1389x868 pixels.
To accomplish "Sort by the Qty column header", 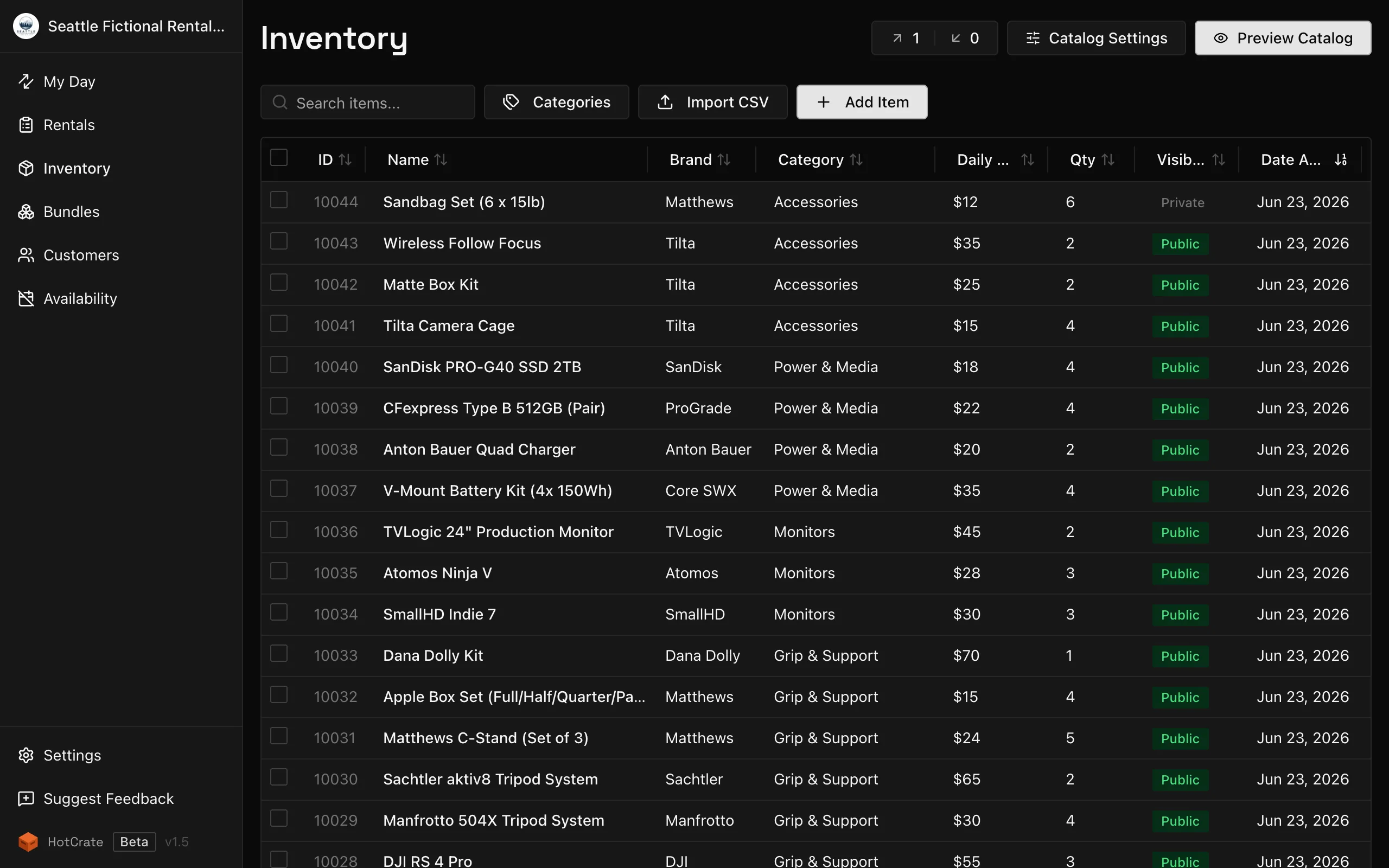I will [x=1092, y=159].
